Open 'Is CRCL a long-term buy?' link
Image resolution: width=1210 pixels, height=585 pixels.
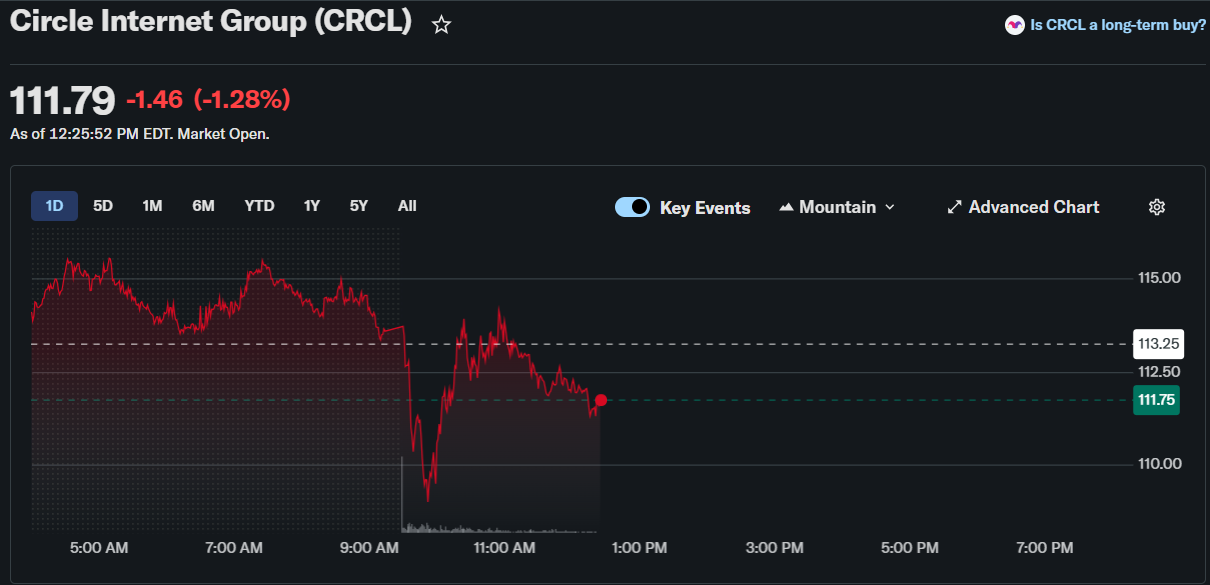[1118, 25]
